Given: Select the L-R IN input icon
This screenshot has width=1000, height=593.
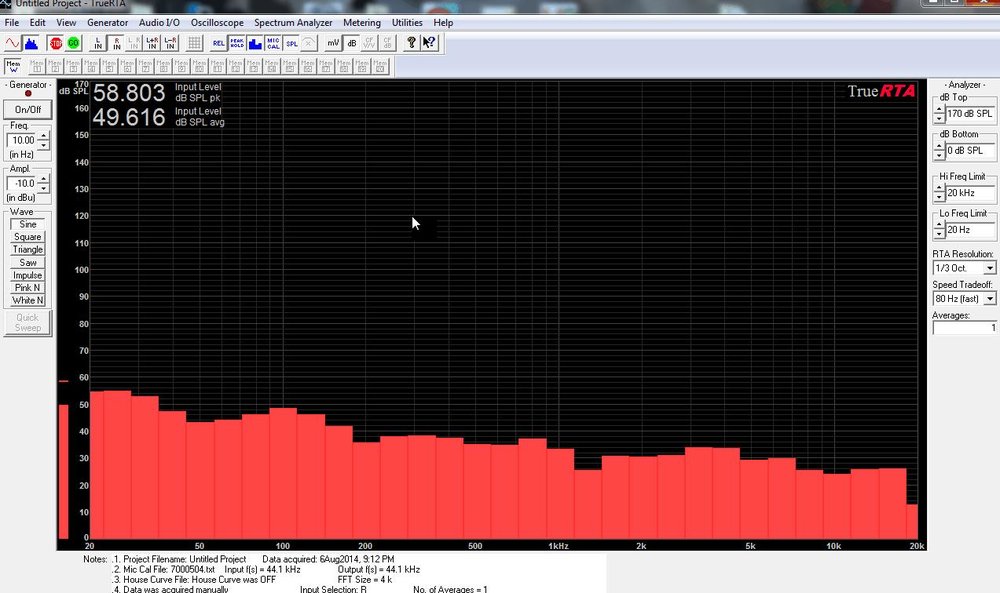Looking at the screenshot, I should (x=170, y=43).
